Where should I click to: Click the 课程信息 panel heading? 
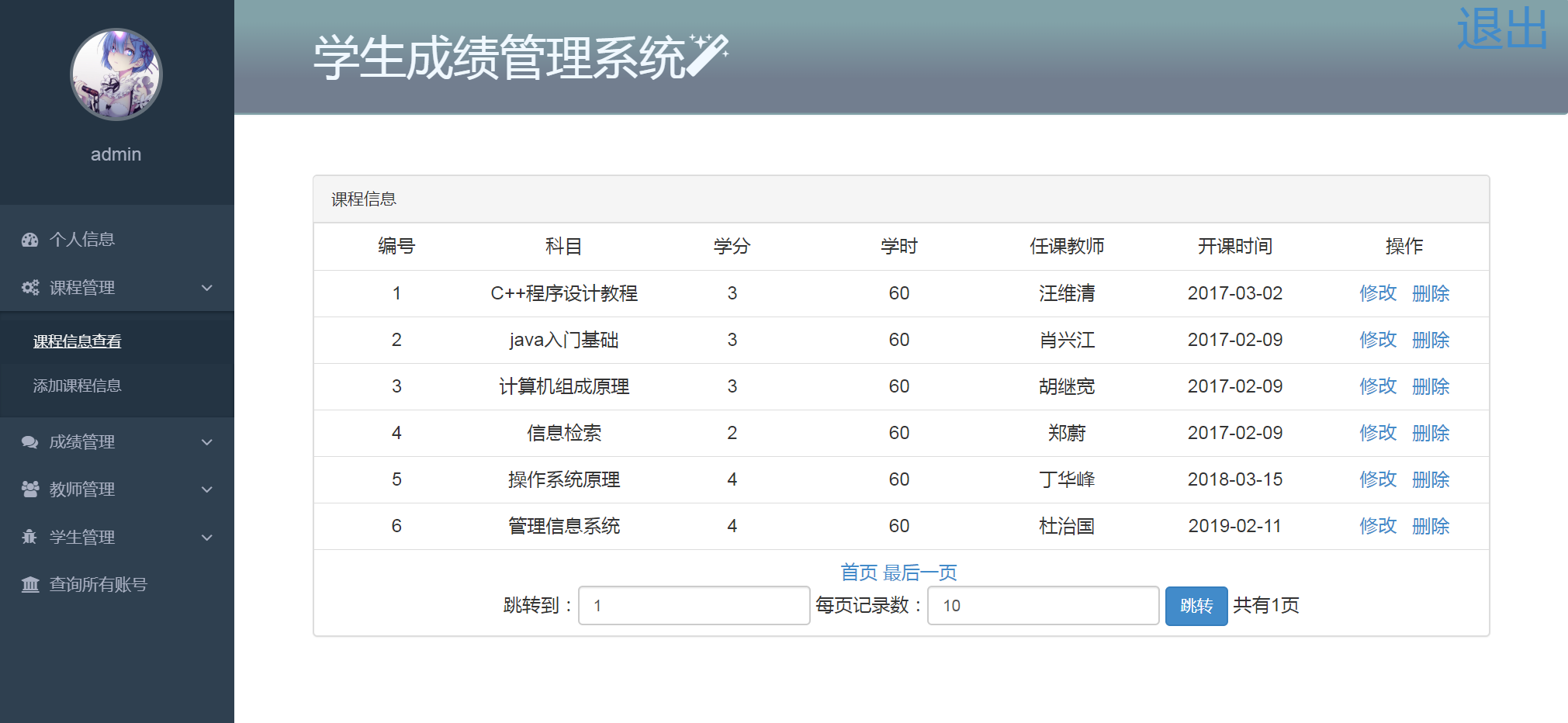point(364,199)
